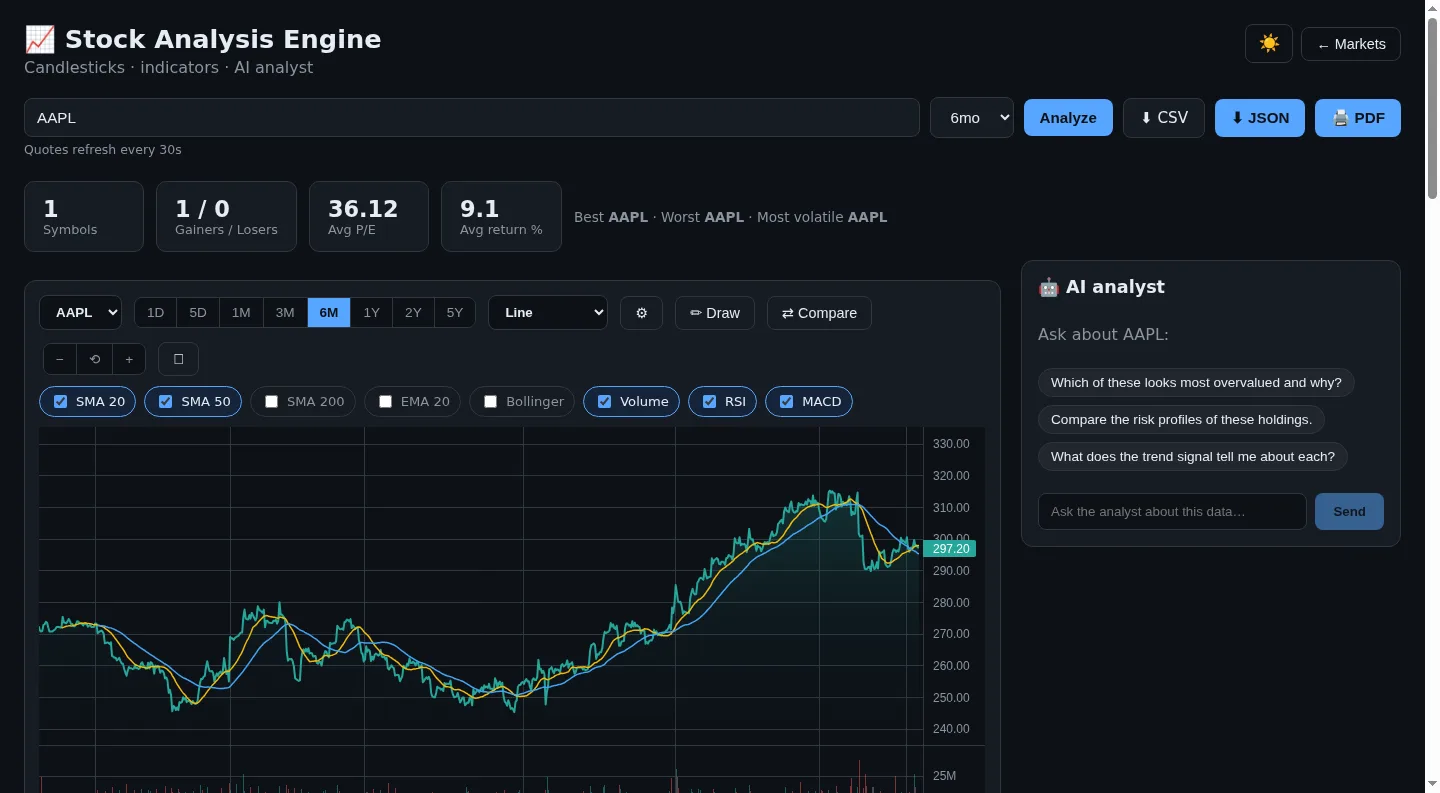Open the AAPL symbol selector dropdown
The width and height of the screenshot is (1440, 793).
[x=80, y=313]
